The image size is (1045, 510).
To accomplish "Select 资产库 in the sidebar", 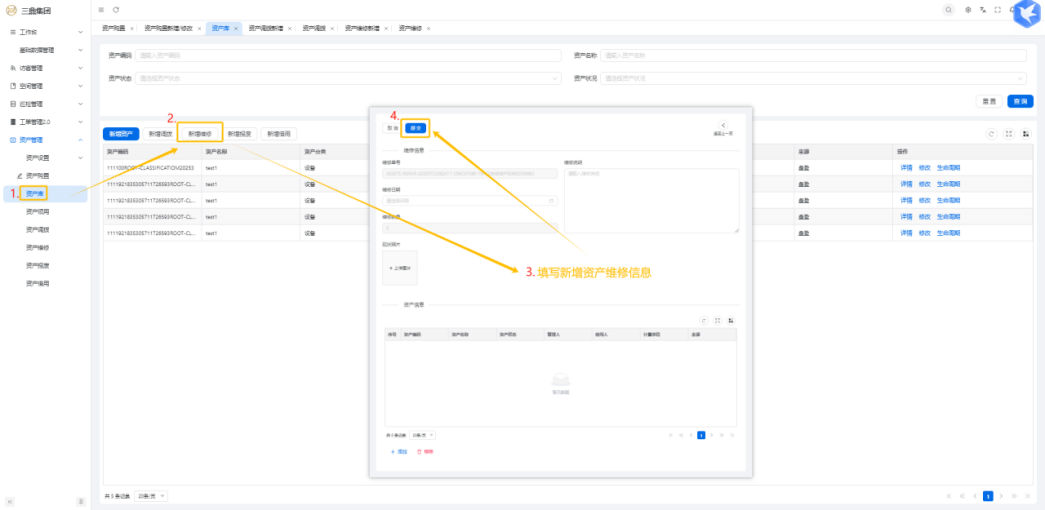I will pyautogui.click(x=35, y=193).
